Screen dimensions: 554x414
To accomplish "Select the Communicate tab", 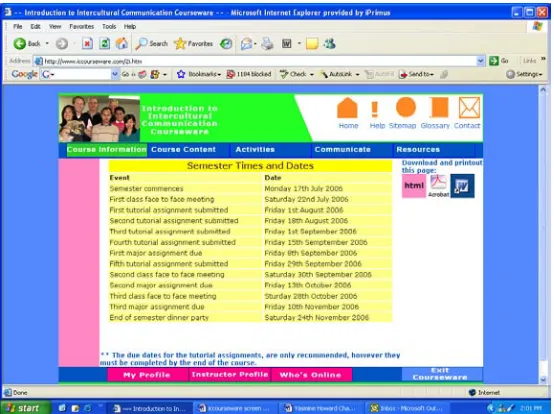I will (x=342, y=149).
